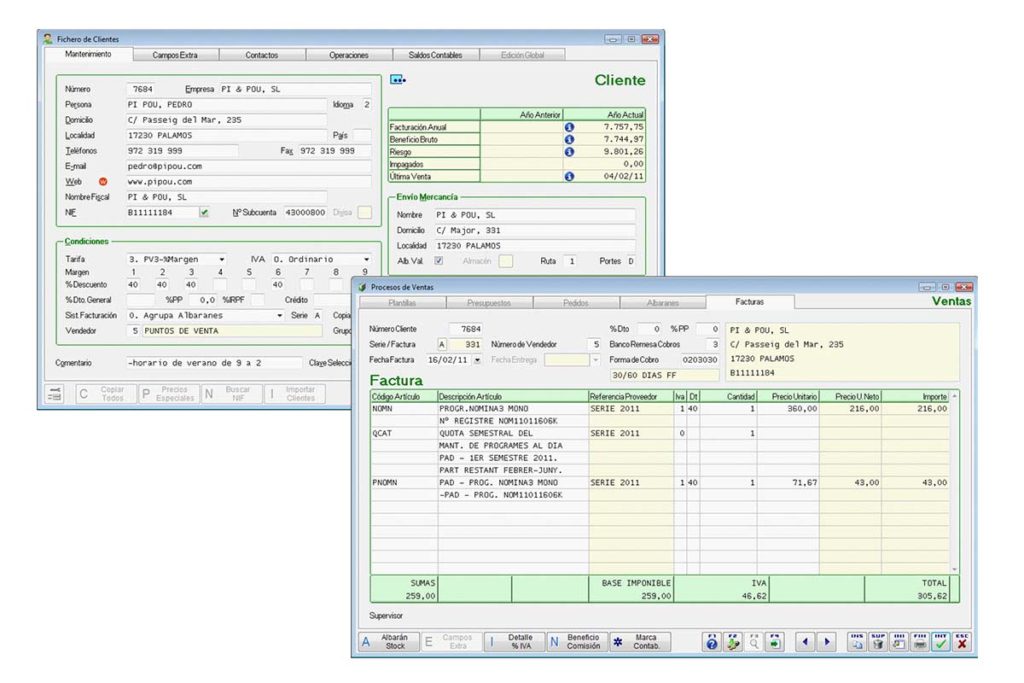The width and height of the screenshot is (1024, 683).
Task: Click info icon next to Facturación Anual value
Action: coord(569,127)
